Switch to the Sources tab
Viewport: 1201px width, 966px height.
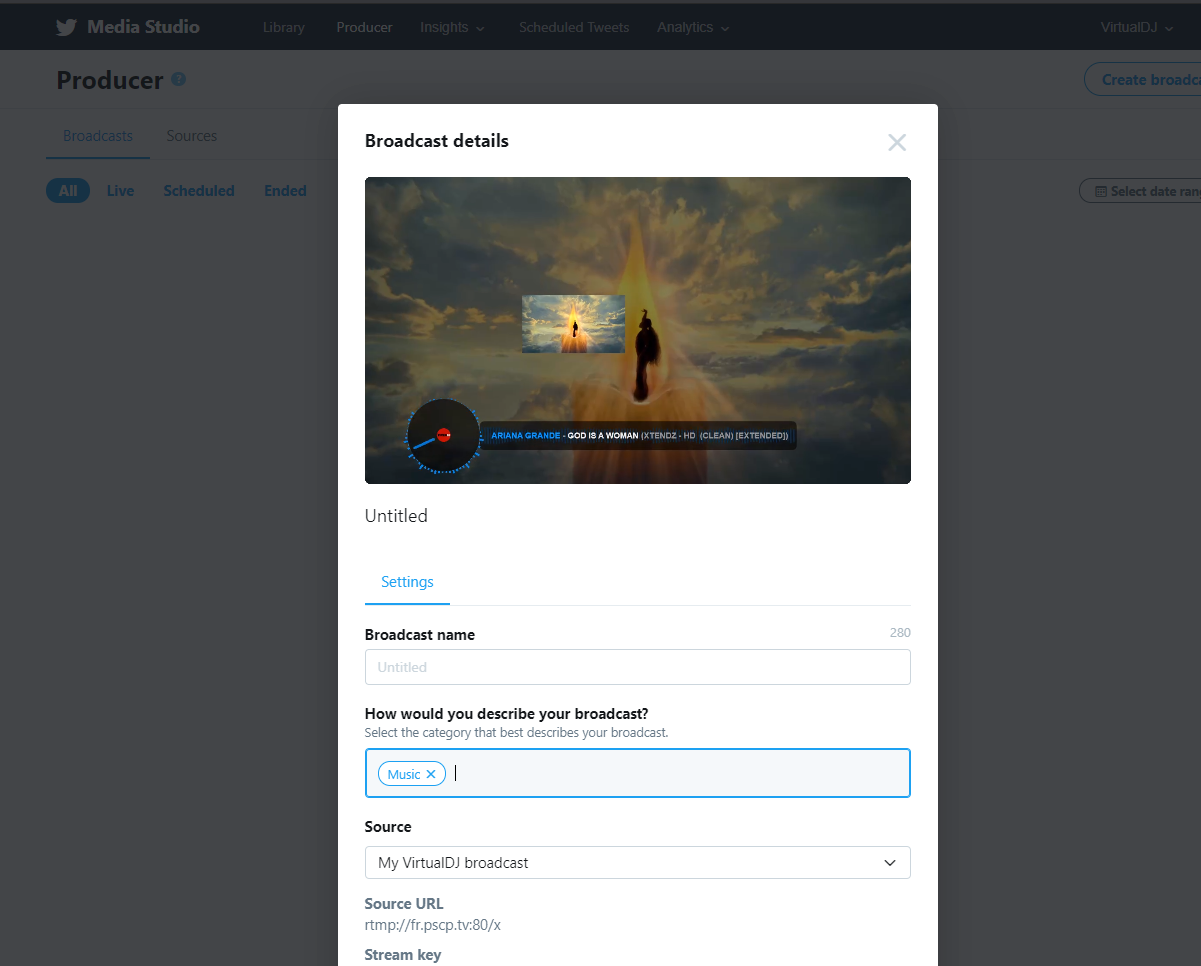pyautogui.click(x=192, y=136)
